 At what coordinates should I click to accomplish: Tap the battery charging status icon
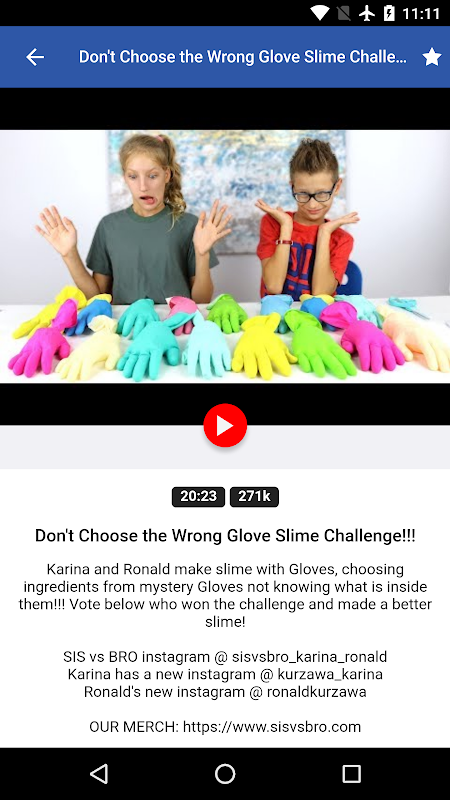coord(389,13)
